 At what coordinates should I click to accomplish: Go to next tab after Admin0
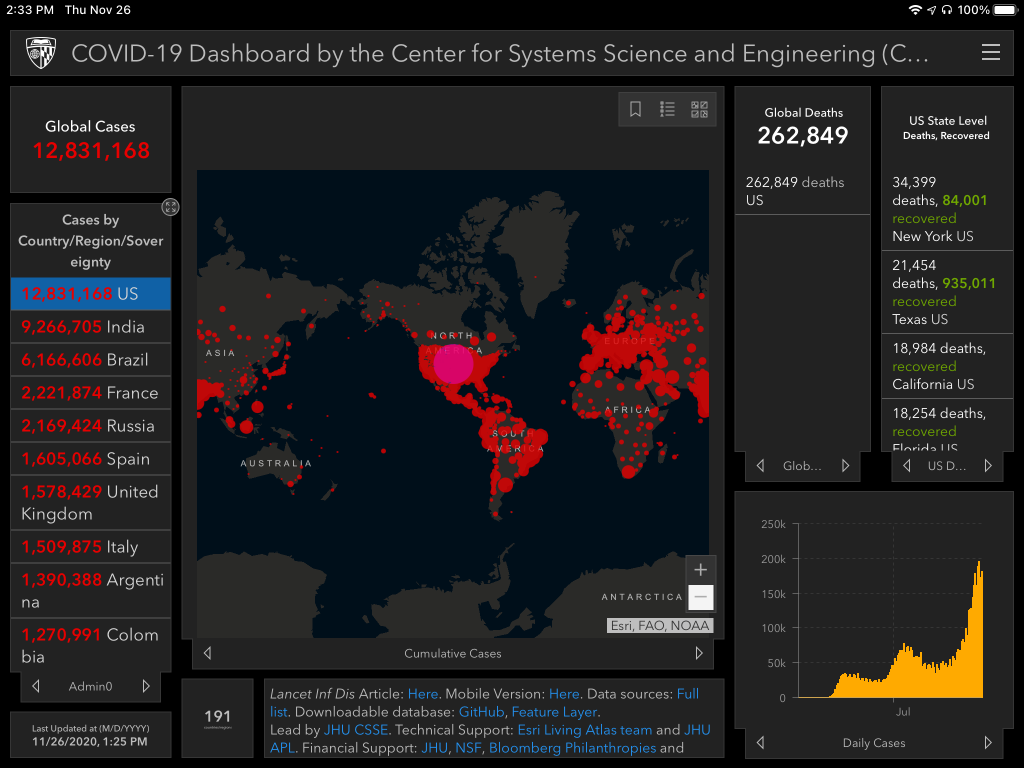pyautogui.click(x=146, y=686)
